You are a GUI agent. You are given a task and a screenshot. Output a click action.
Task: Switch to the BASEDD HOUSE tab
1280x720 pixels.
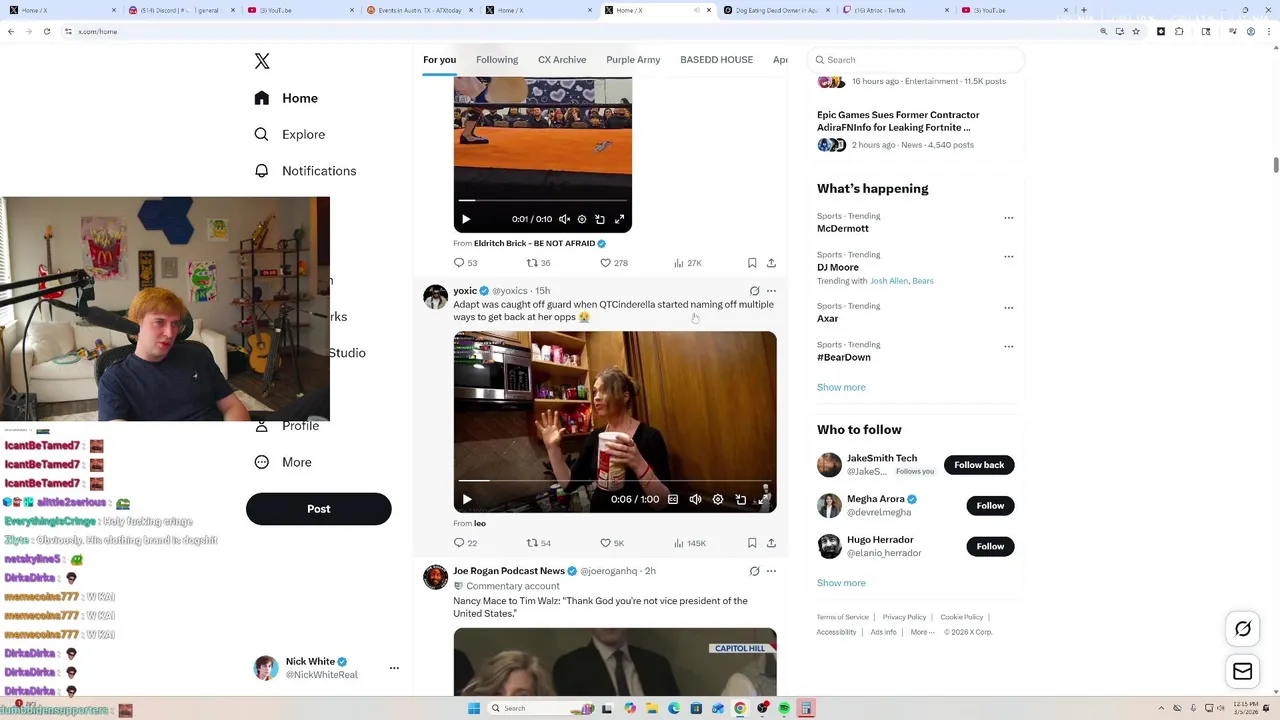(716, 60)
